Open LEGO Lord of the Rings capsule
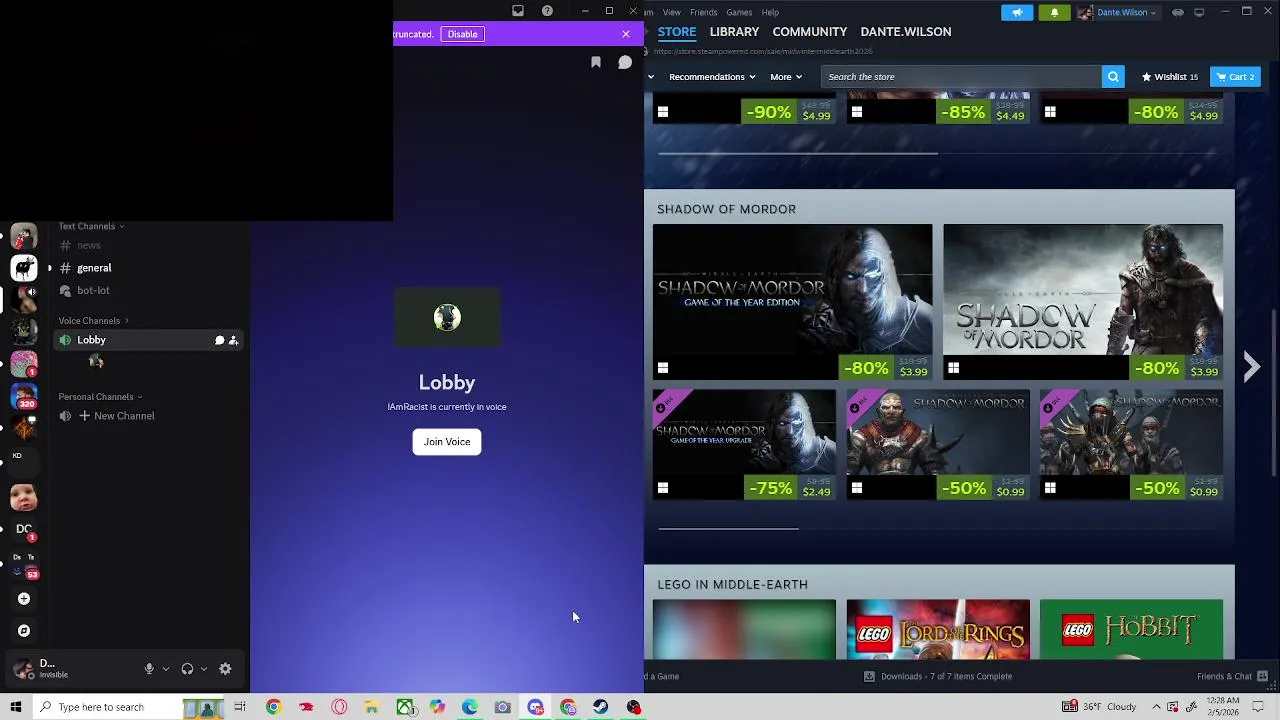 (x=937, y=630)
